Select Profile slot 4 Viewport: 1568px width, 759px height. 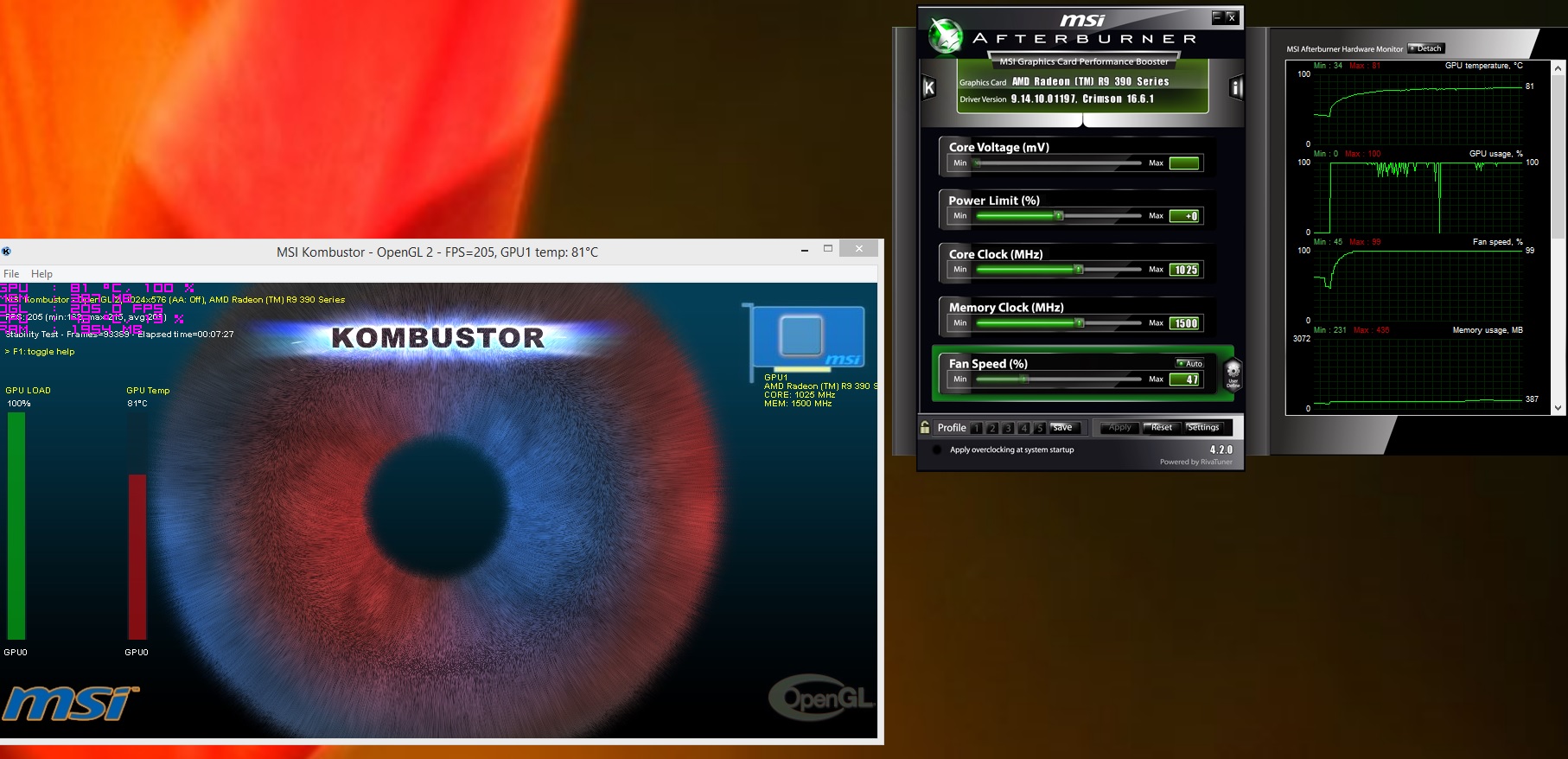[x=1023, y=428]
